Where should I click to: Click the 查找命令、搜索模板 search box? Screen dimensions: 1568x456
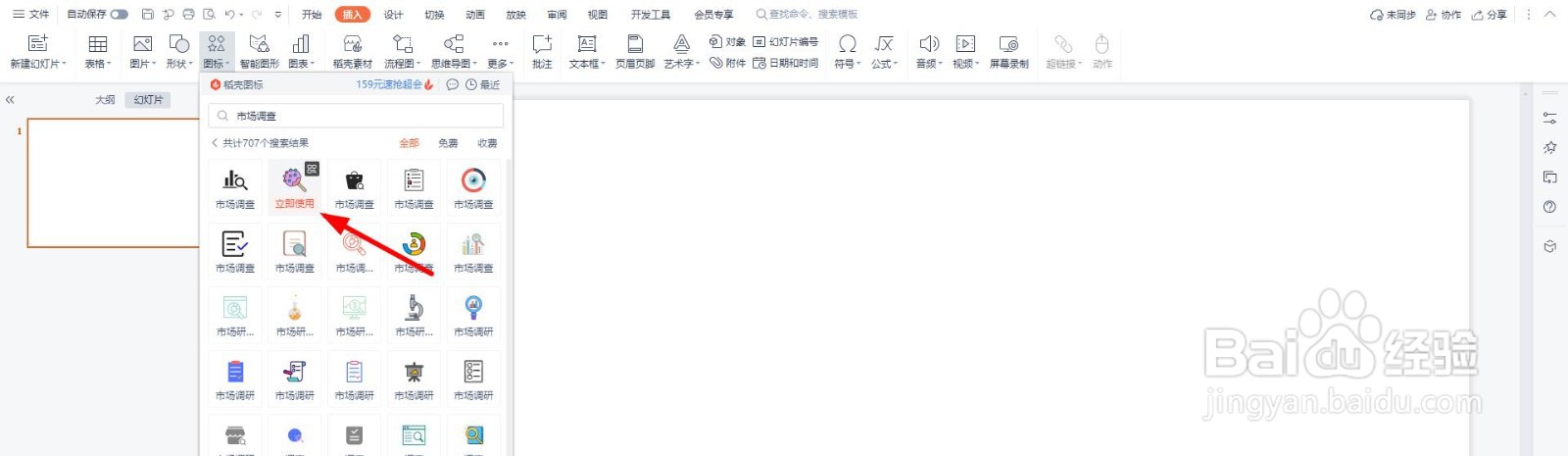point(808,15)
